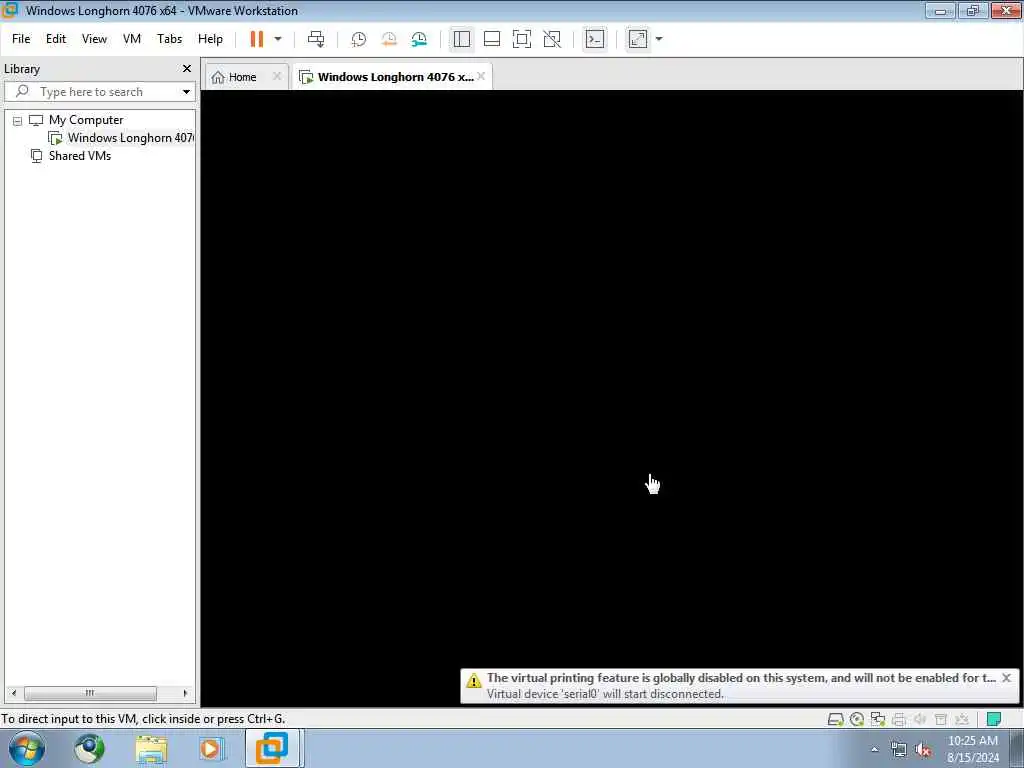Show the console view
The image size is (1024, 768).
pos(595,39)
